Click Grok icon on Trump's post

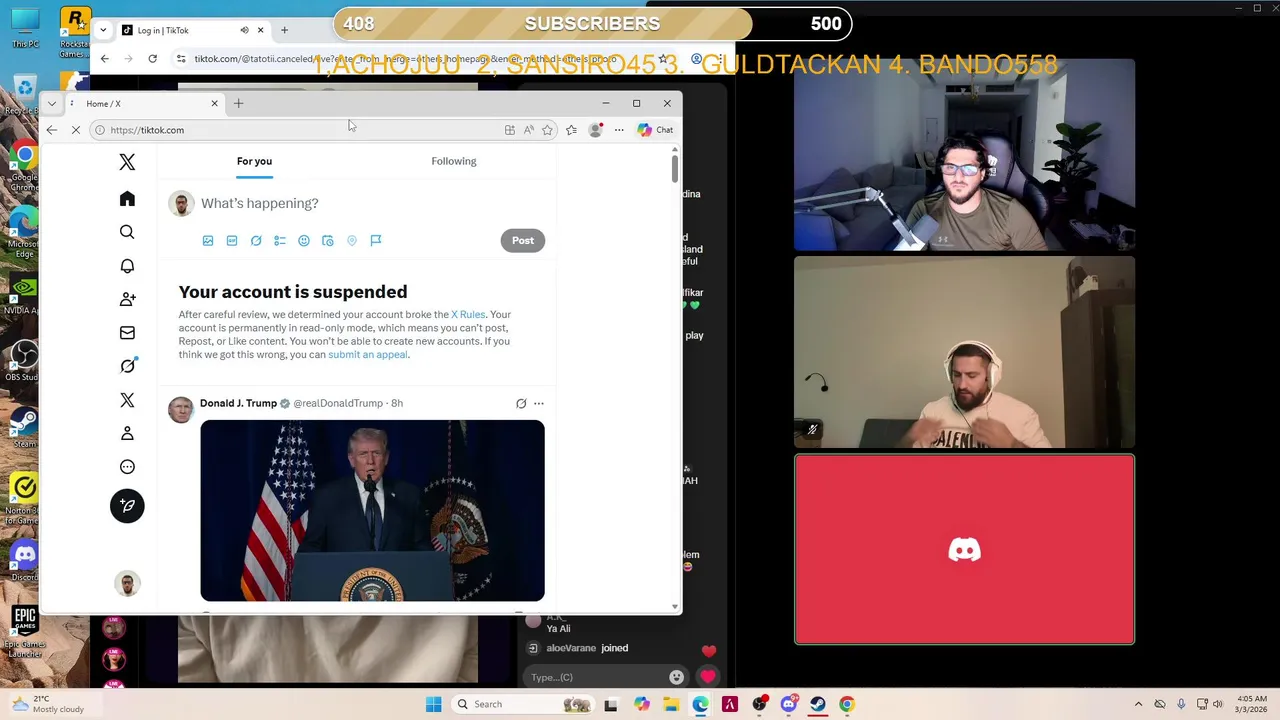(x=521, y=403)
